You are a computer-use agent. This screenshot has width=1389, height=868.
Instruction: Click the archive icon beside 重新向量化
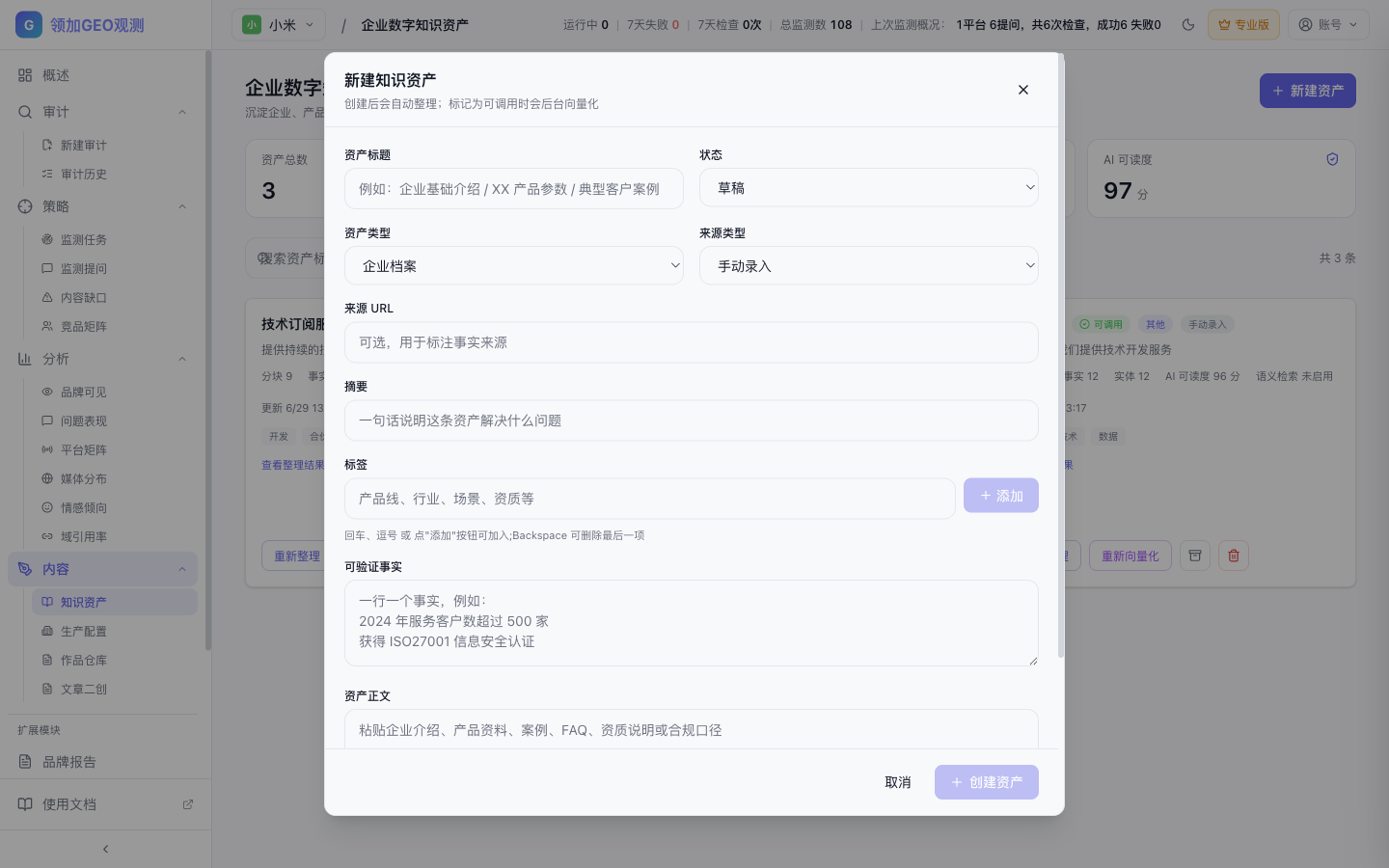click(x=1195, y=556)
